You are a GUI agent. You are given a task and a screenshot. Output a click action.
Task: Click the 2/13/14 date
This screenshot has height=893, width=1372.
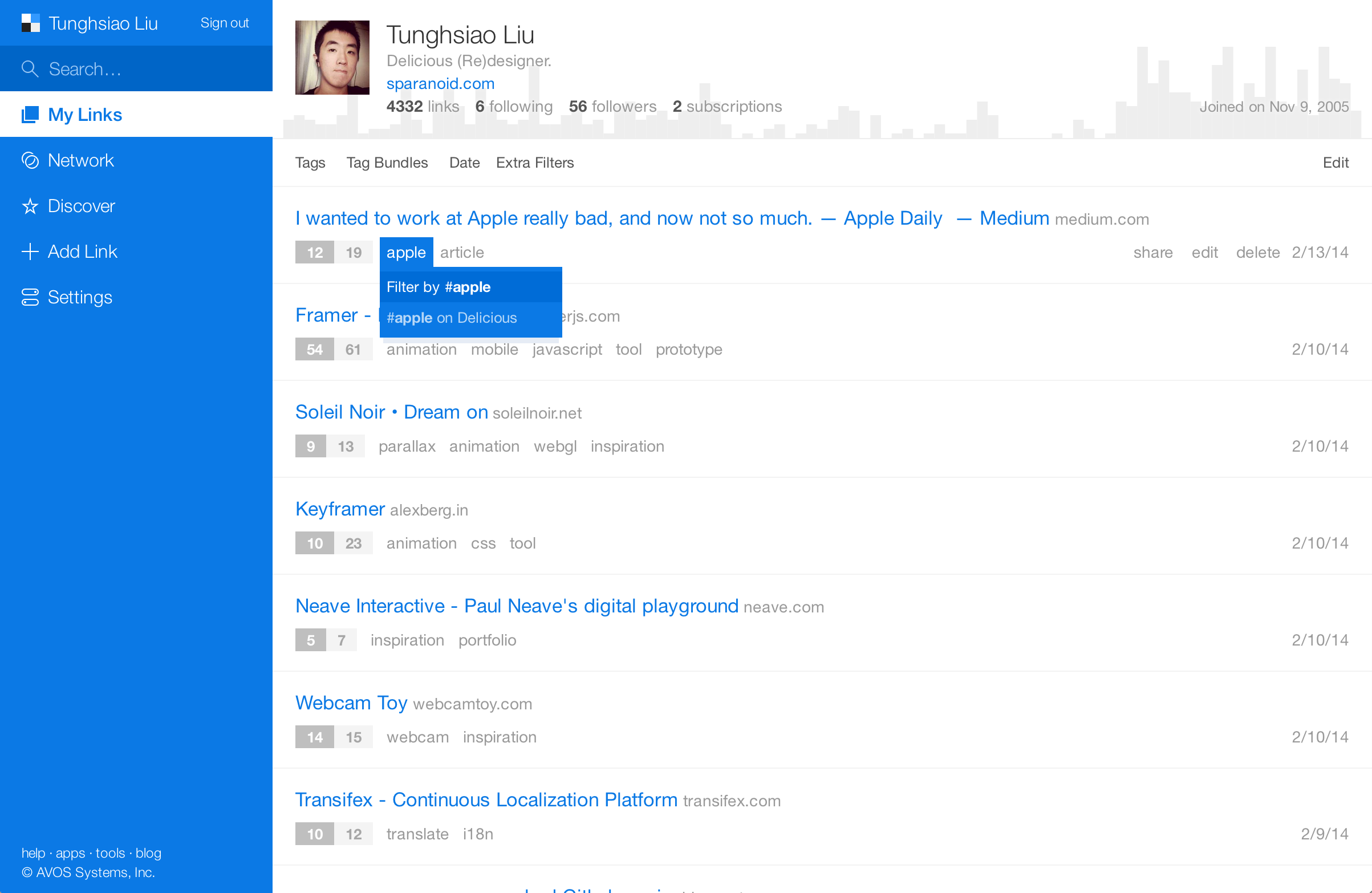pos(1320,253)
